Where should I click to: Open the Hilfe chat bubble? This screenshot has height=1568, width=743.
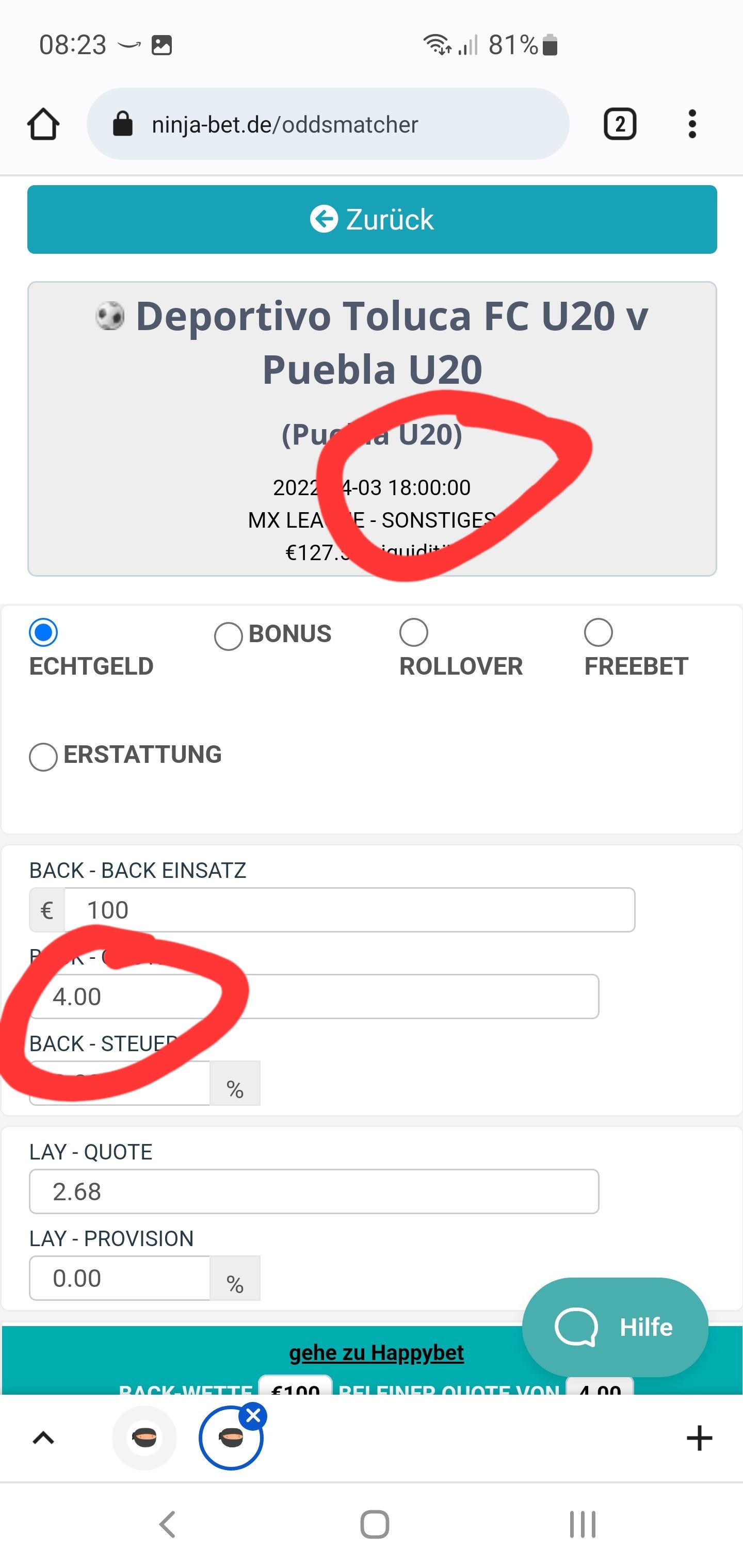(x=615, y=1327)
